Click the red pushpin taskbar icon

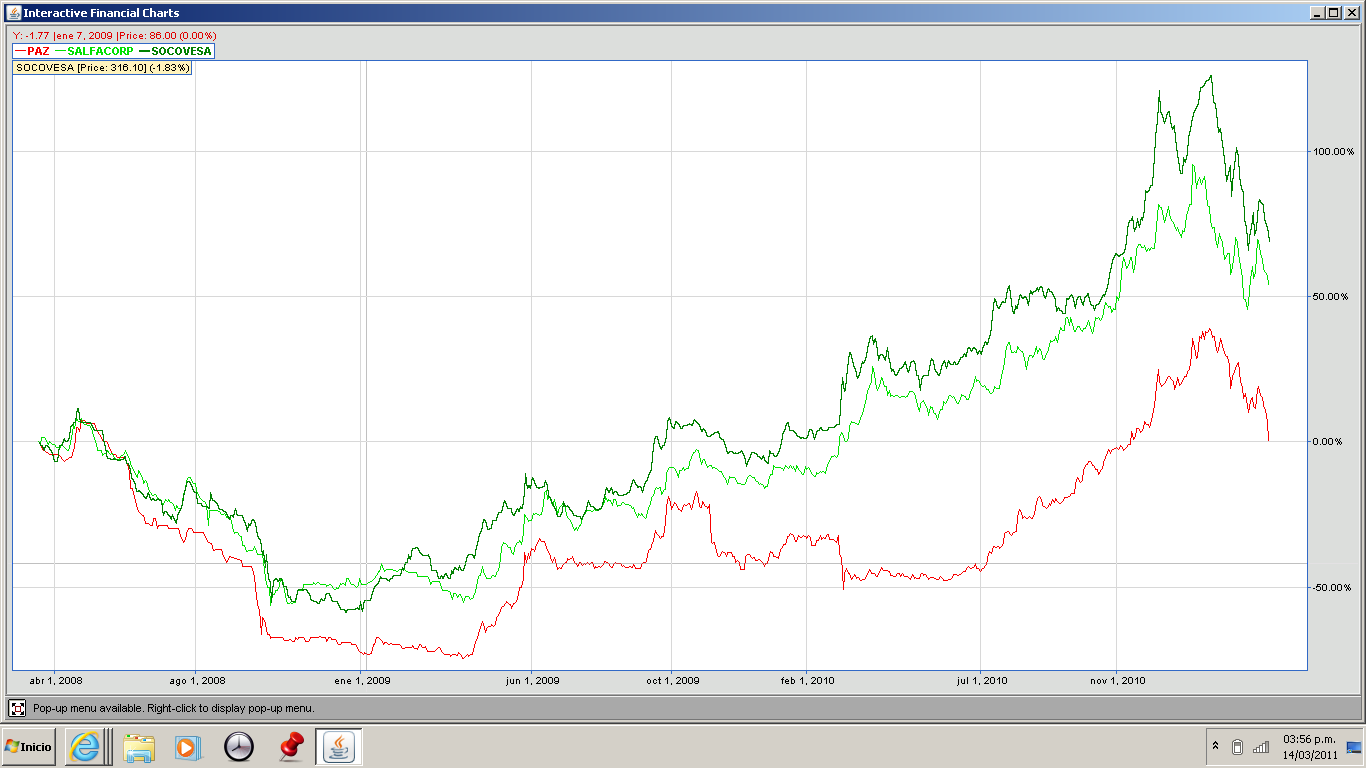pyautogui.click(x=291, y=746)
